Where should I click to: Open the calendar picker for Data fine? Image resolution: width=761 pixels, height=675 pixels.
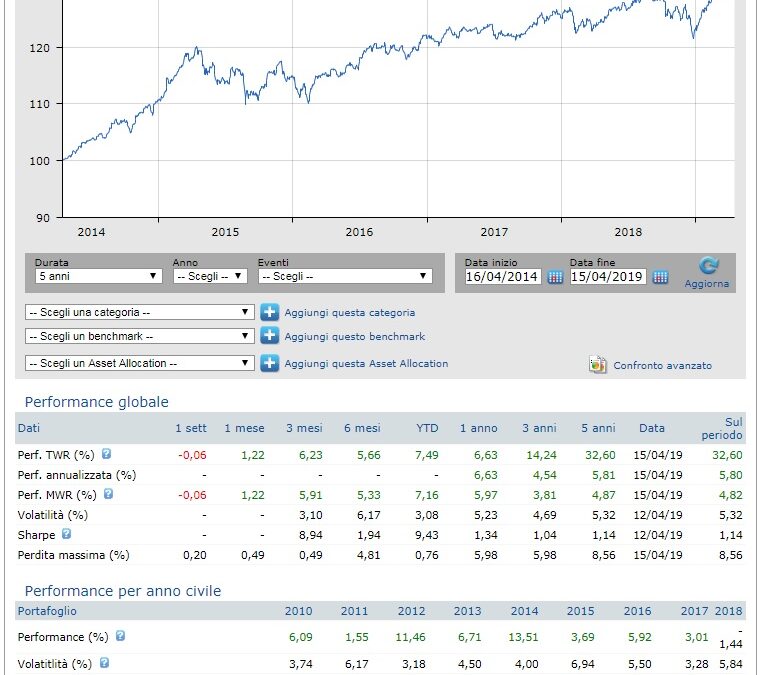click(660, 278)
